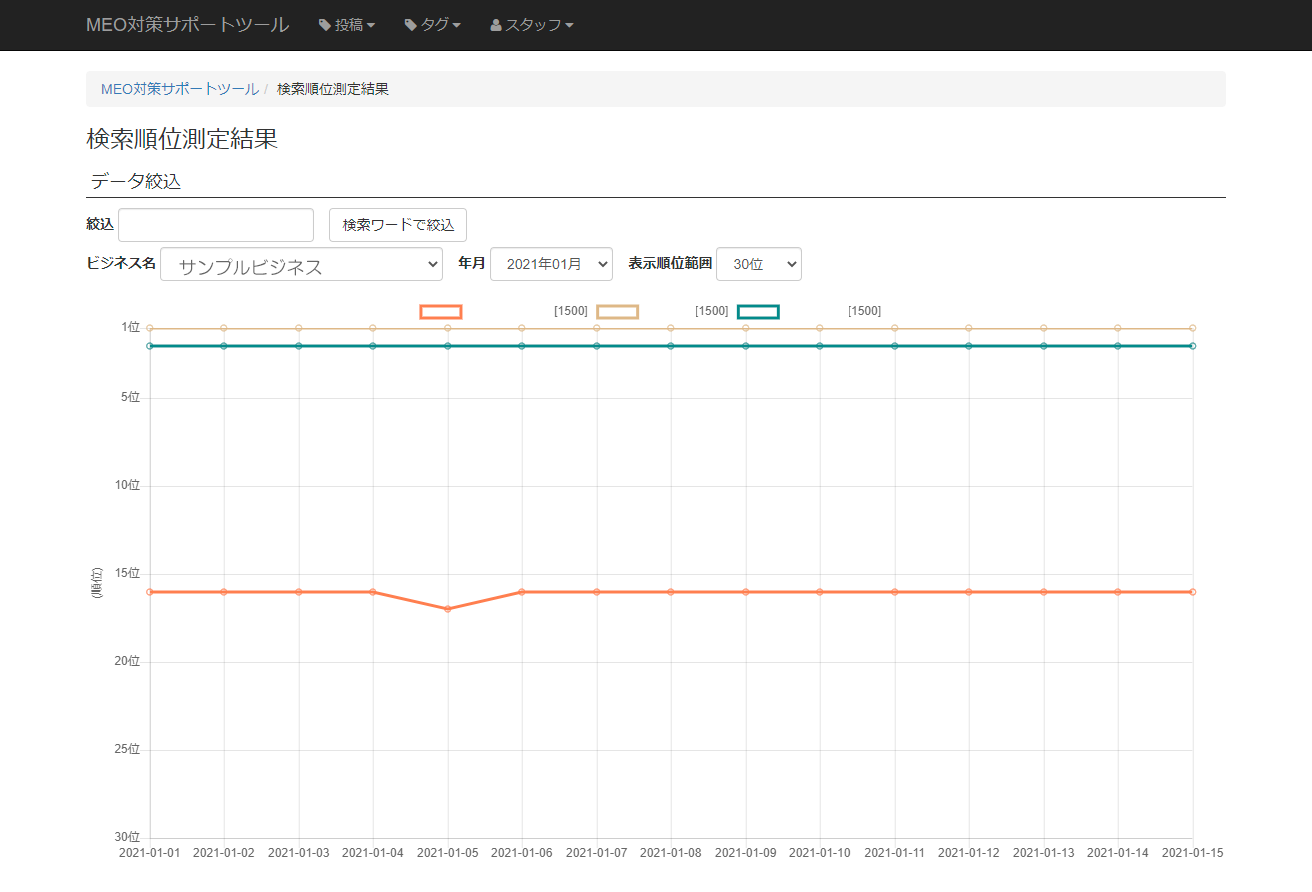Screen dimensions: 1312x892
Task: Open the 投稿 menu in the navbar
Action: [347, 25]
